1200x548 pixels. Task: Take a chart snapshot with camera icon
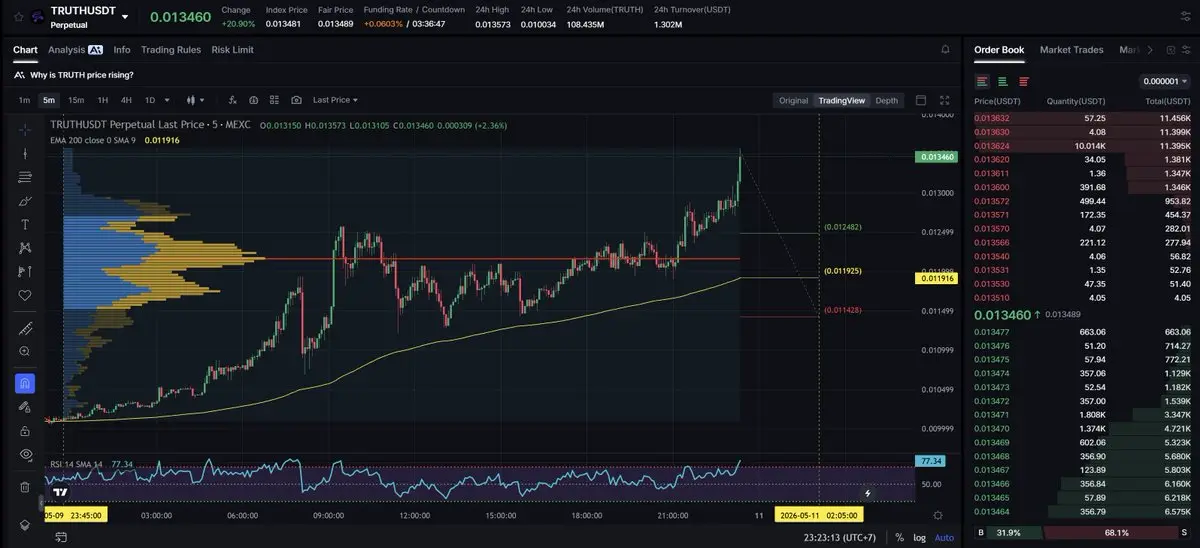[x=297, y=100]
